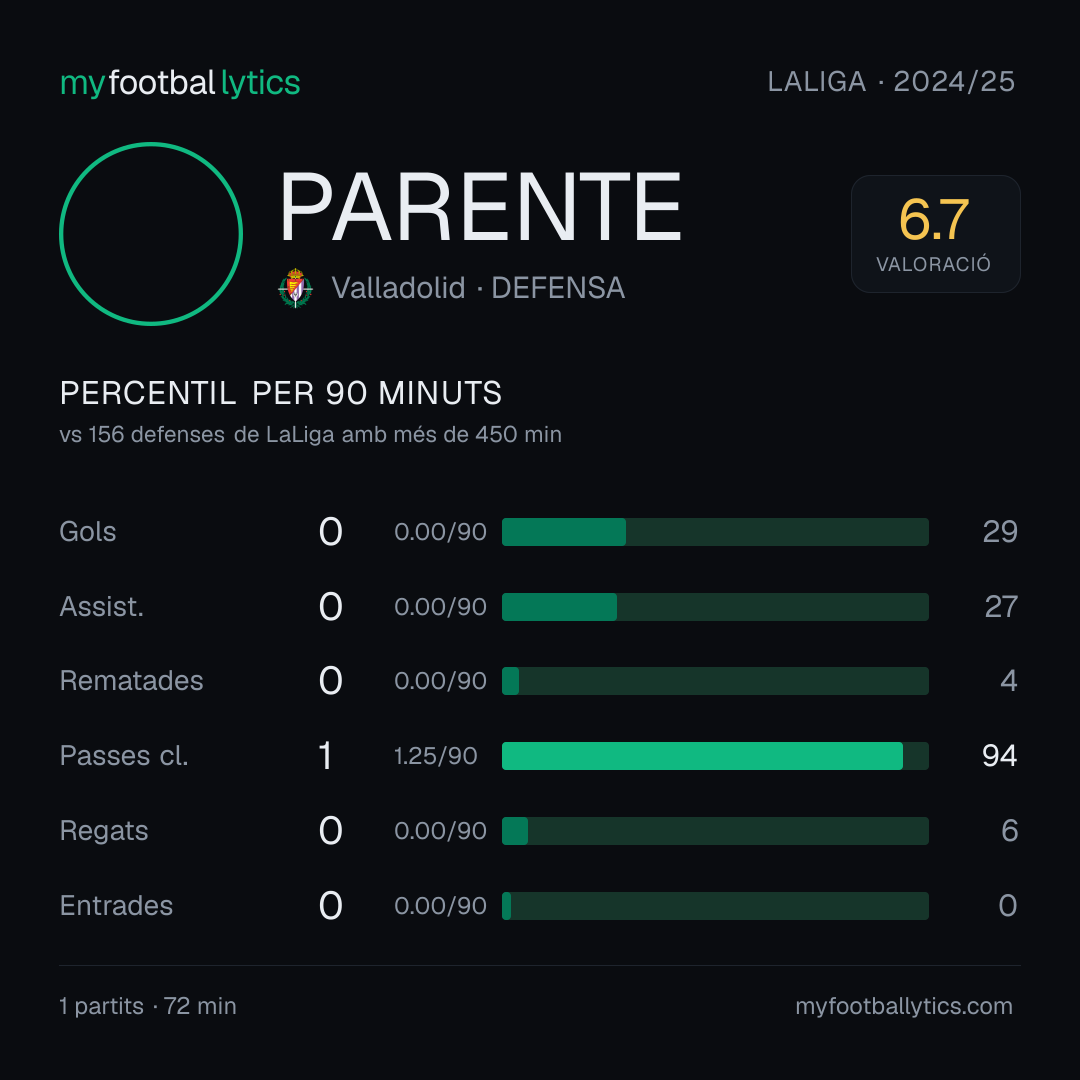This screenshot has width=1080, height=1080.
Task: Click the LALIGA · 2024/25 season label
Action: click(x=891, y=82)
